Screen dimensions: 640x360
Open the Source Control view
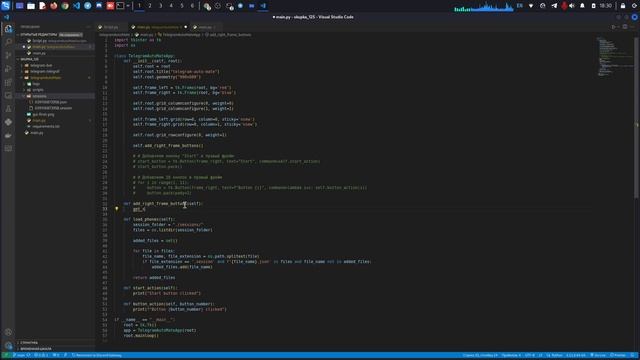click(x=8, y=55)
